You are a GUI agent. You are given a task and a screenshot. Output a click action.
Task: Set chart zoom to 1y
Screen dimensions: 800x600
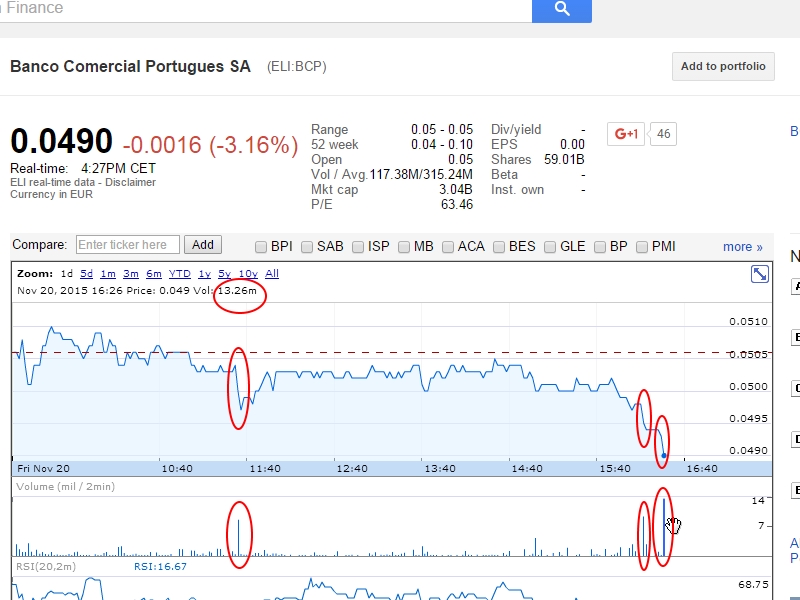(204, 274)
